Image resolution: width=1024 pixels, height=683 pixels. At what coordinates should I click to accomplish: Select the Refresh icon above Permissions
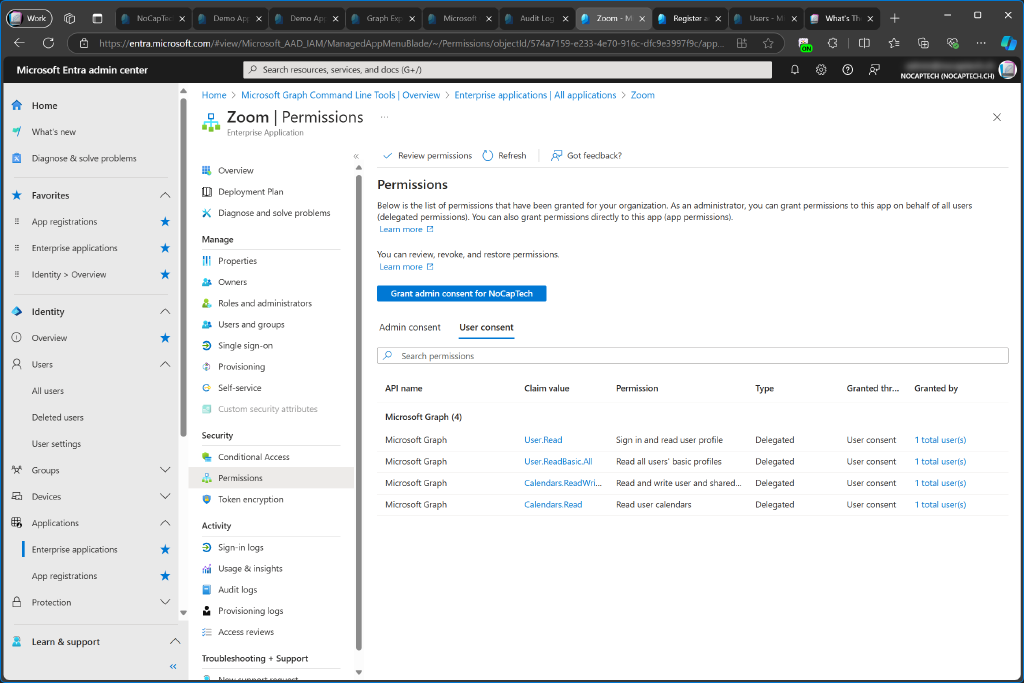pos(487,155)
